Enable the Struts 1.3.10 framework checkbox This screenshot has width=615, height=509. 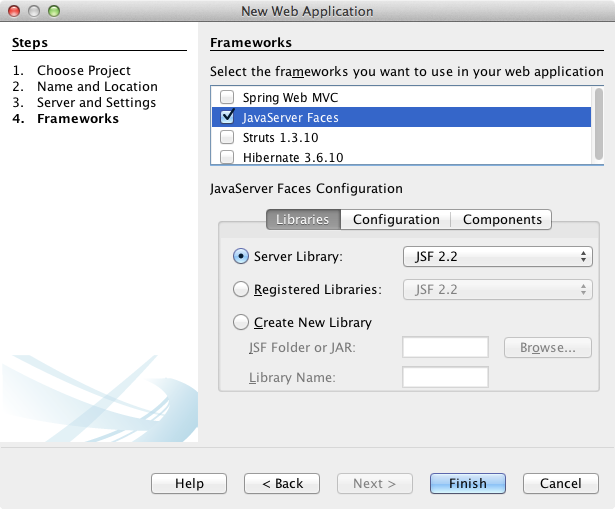pyautogui.click(x=227, y=137)
